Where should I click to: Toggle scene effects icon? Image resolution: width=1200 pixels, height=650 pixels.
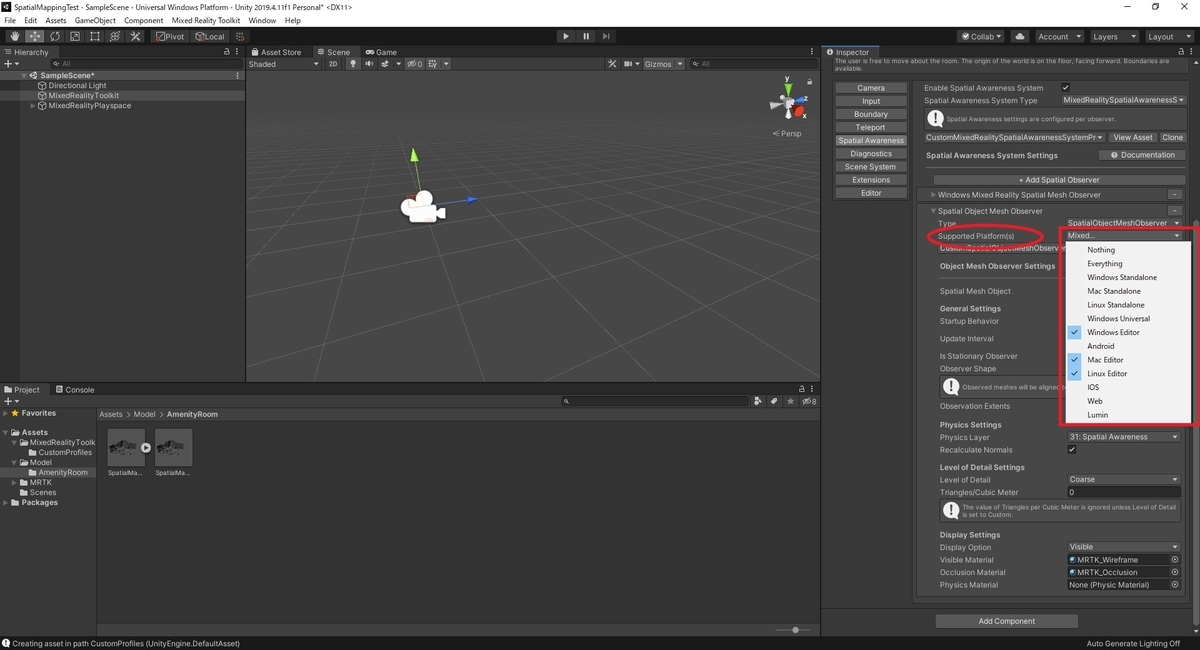pyautogui.click(x=386, y=64)
